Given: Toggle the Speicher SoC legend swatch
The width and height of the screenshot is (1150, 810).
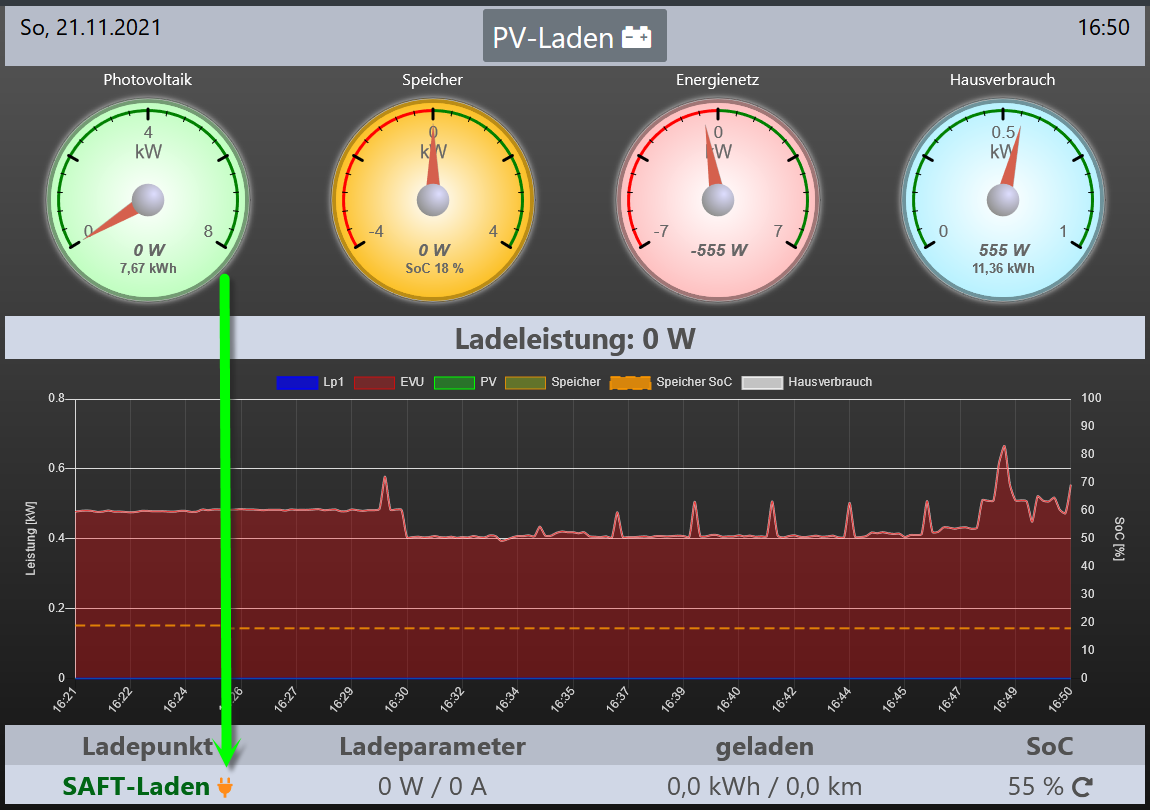Looking at the screenshot, I should click(630, 382).
